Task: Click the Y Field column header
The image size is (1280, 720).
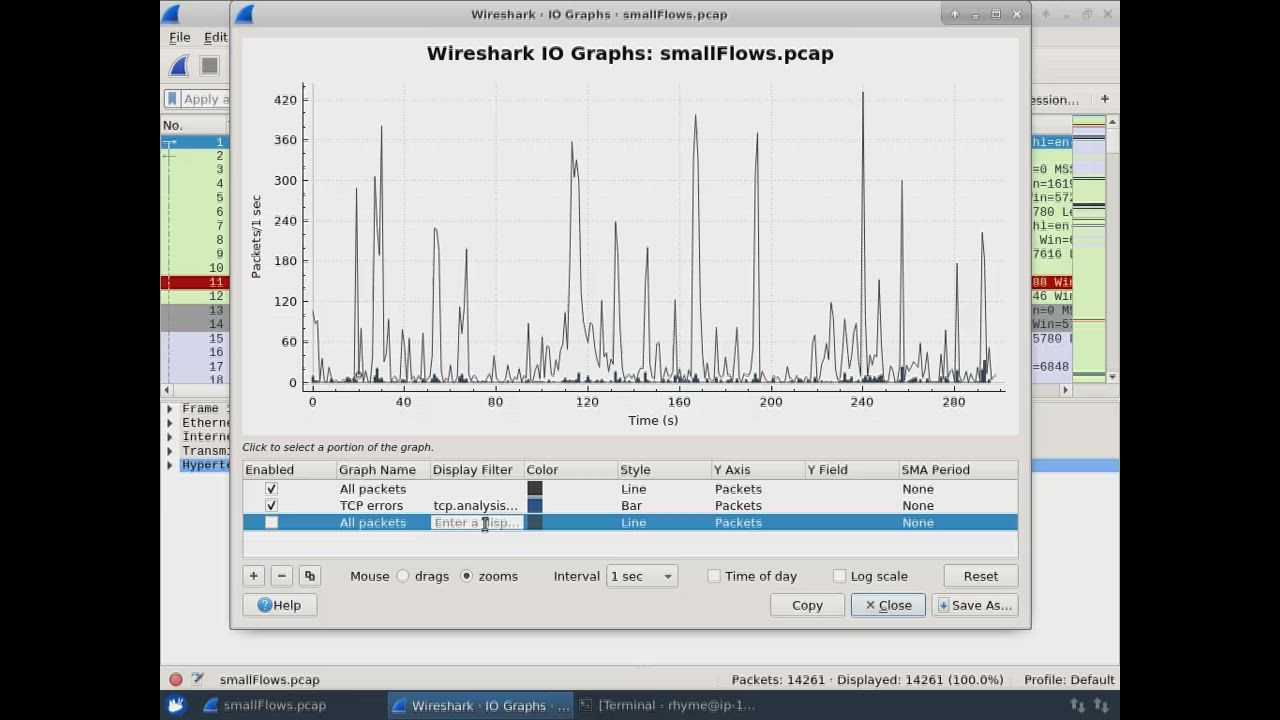Action: (852, 470)
